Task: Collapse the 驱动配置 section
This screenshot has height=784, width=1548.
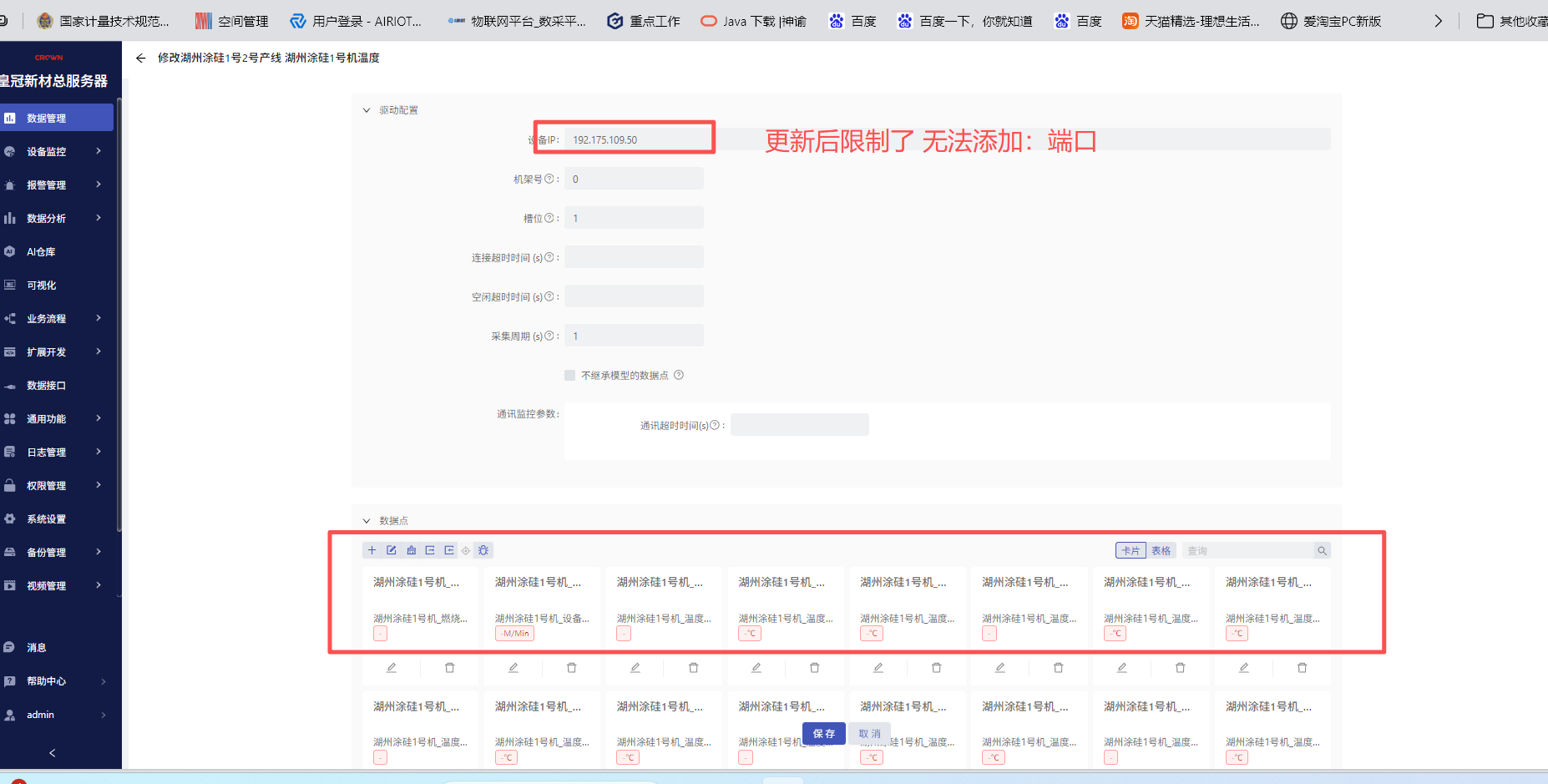Action: click(x=367, y=110)
